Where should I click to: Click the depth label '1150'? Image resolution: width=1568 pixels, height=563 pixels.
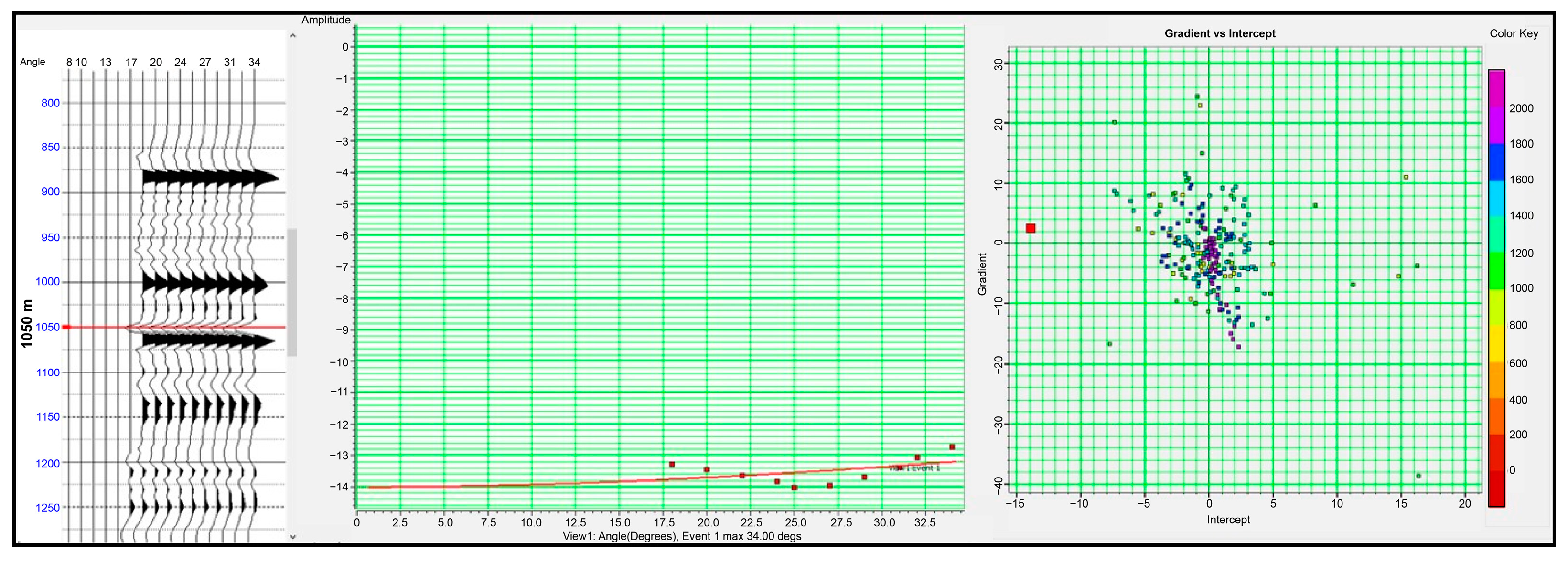pos(47,417)
